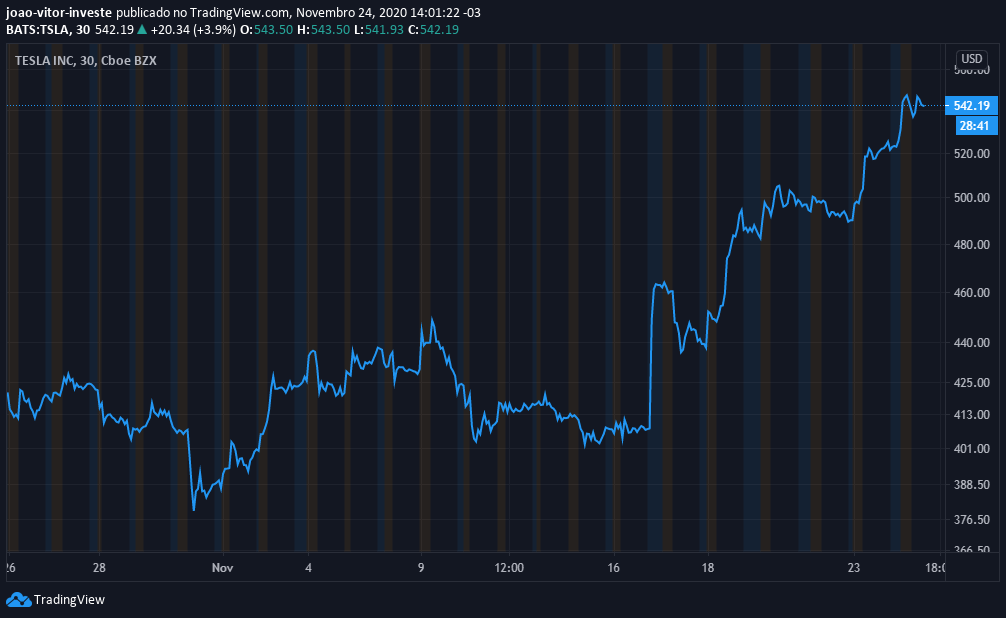Image resolution: width=1006 pixels, height=618 pixels.
Task: Click the +20.34 (+3.9%) change value
Action: click(x=193, y=30)
